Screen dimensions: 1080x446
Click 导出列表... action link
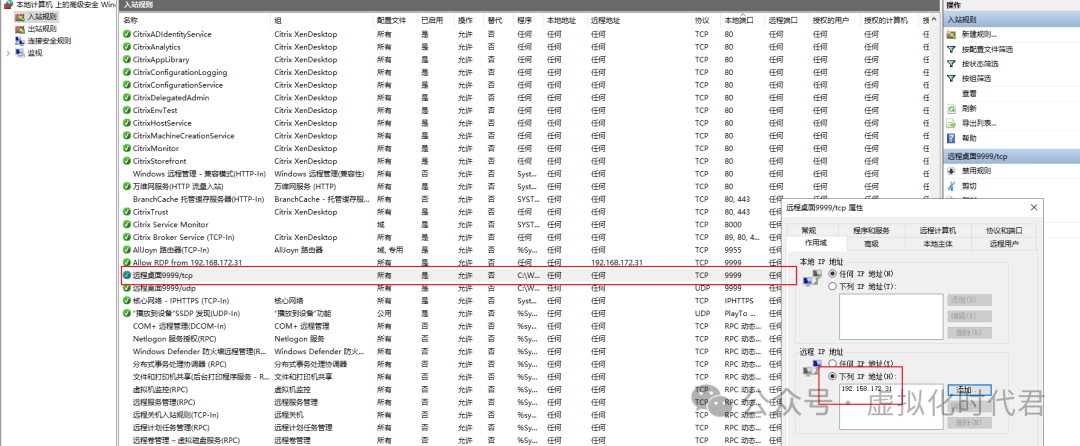click(979, 123)
